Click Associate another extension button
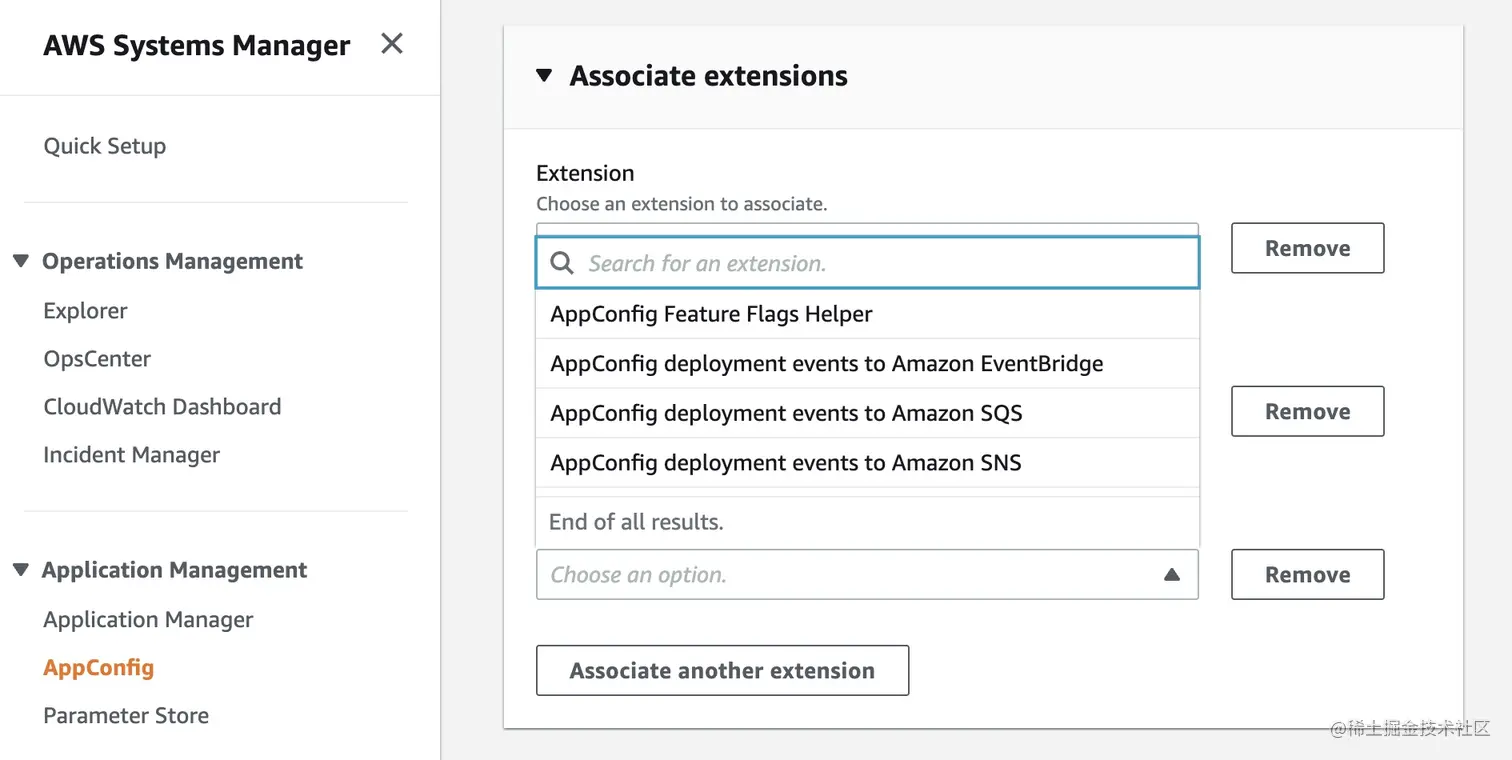The height and width of the screenshot is (760, 1512). pyautogui.click(x=722, y=670)
